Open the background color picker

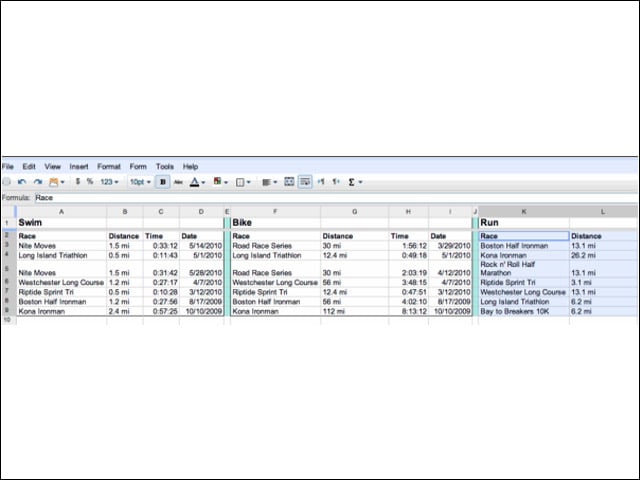(x=220, y=182)
